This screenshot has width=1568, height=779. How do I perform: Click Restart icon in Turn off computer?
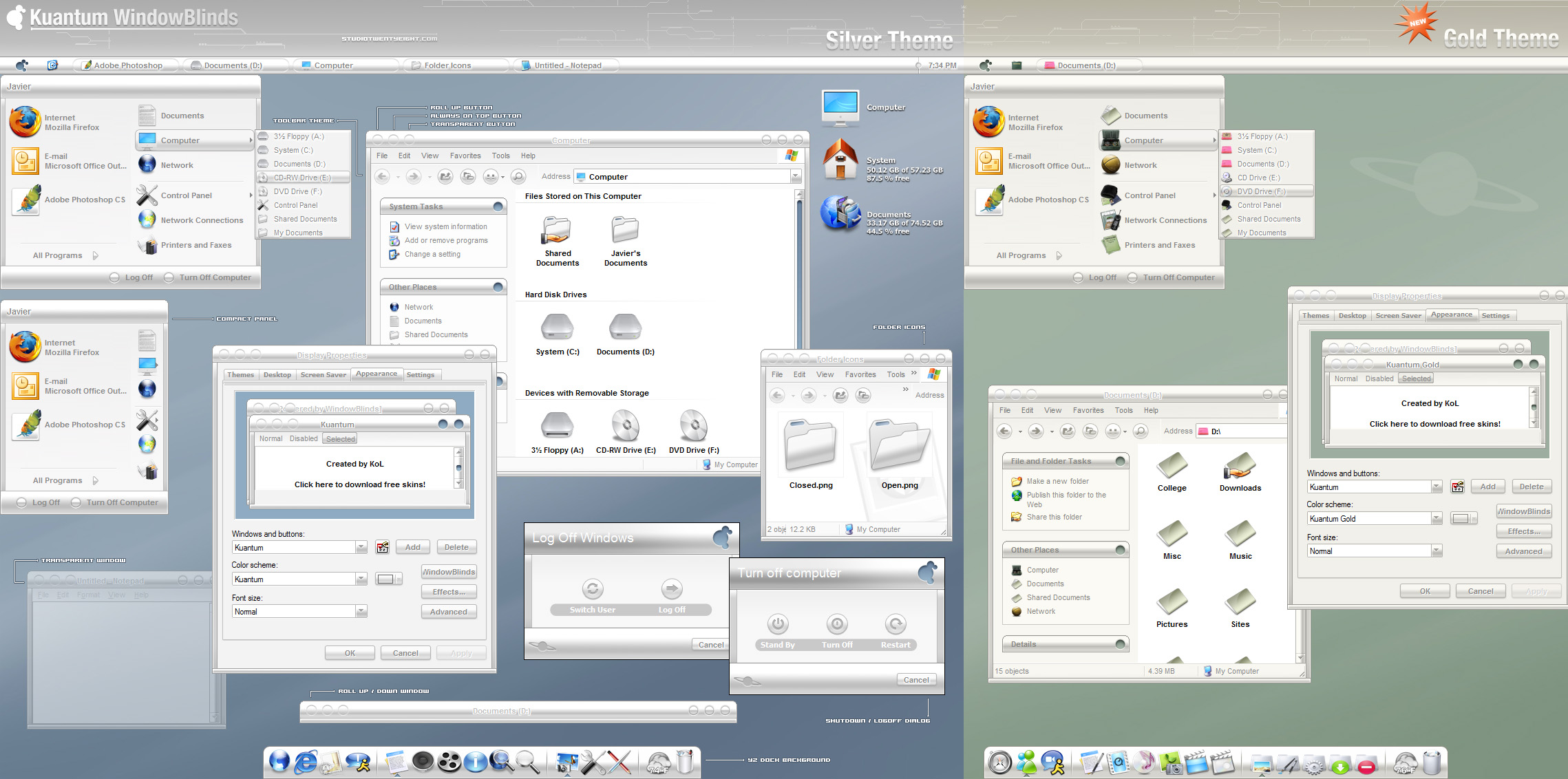click(x=896, y=624)
